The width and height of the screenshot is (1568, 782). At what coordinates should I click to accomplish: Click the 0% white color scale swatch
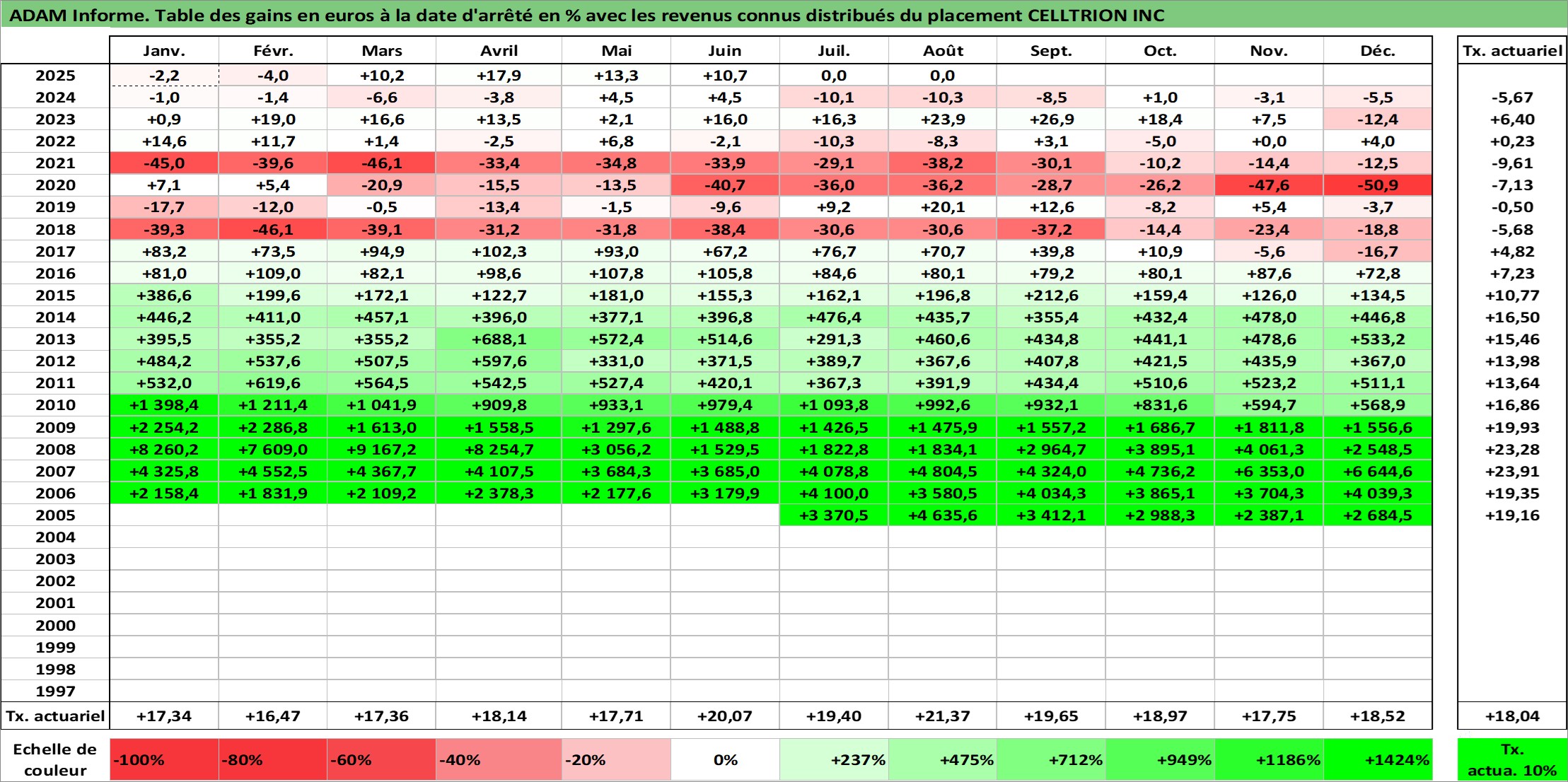pos(725,759)
